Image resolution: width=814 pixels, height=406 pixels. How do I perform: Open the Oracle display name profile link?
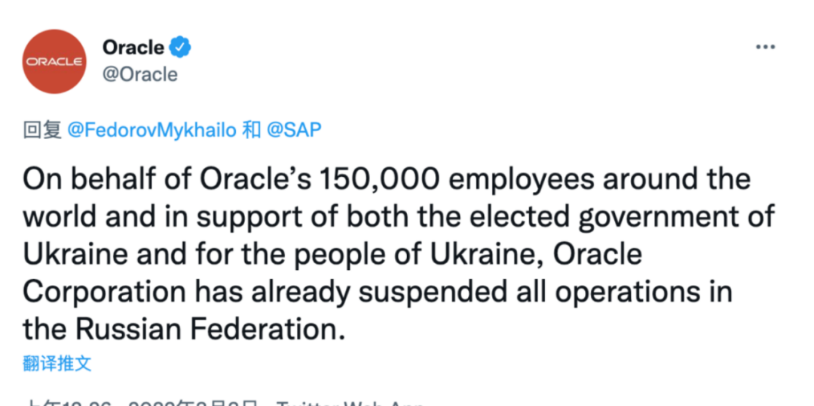point(133,47)
